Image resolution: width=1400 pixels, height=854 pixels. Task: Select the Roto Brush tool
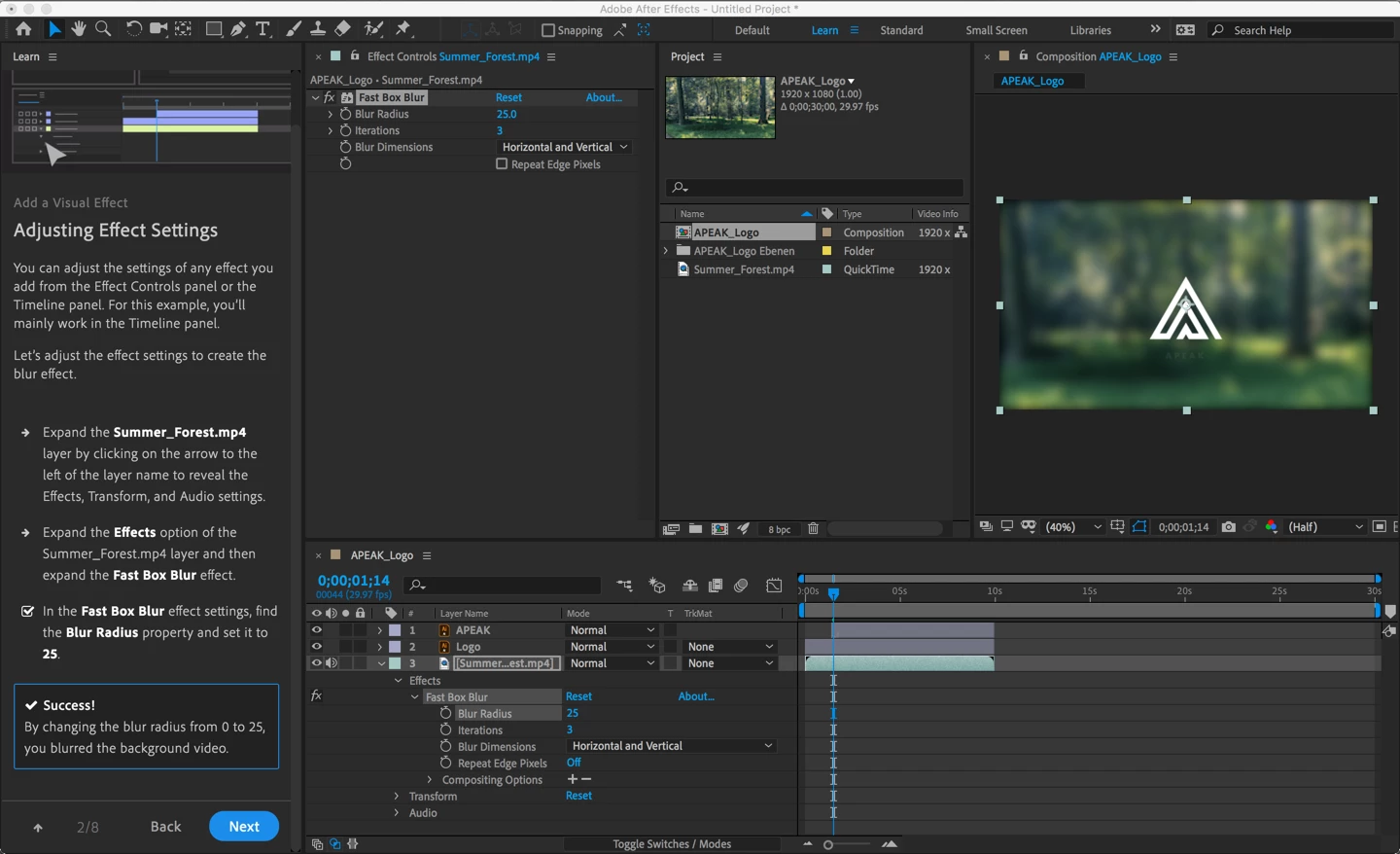[373, 29]
